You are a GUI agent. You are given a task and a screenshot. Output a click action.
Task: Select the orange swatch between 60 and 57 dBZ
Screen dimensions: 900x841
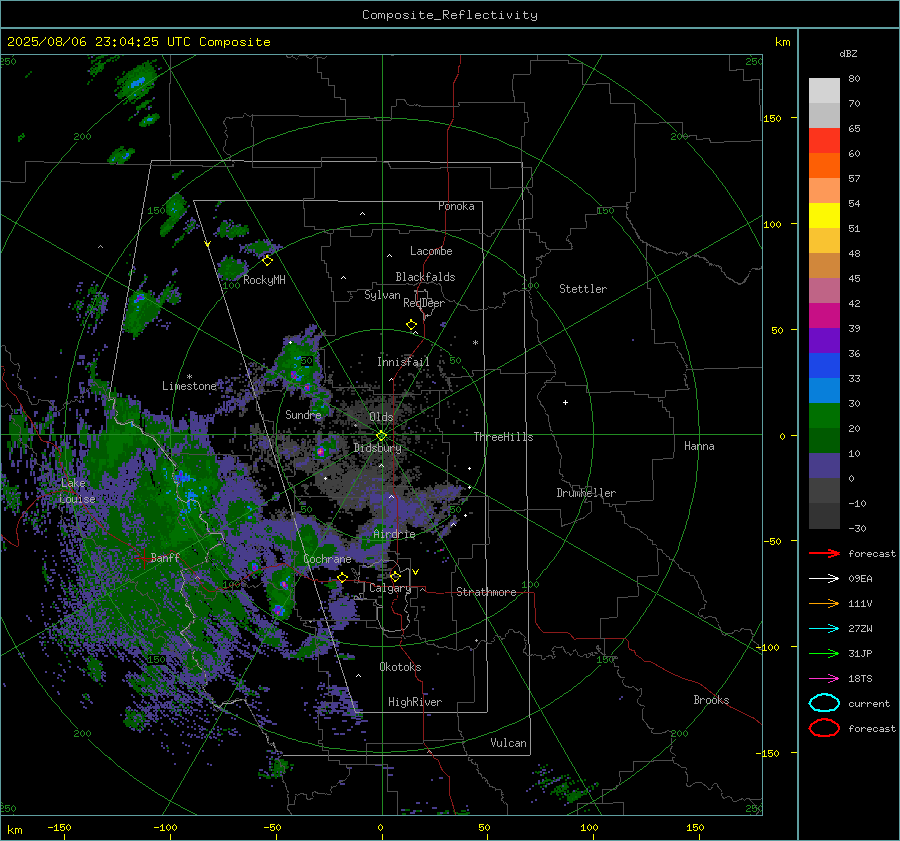pos(824,166)
